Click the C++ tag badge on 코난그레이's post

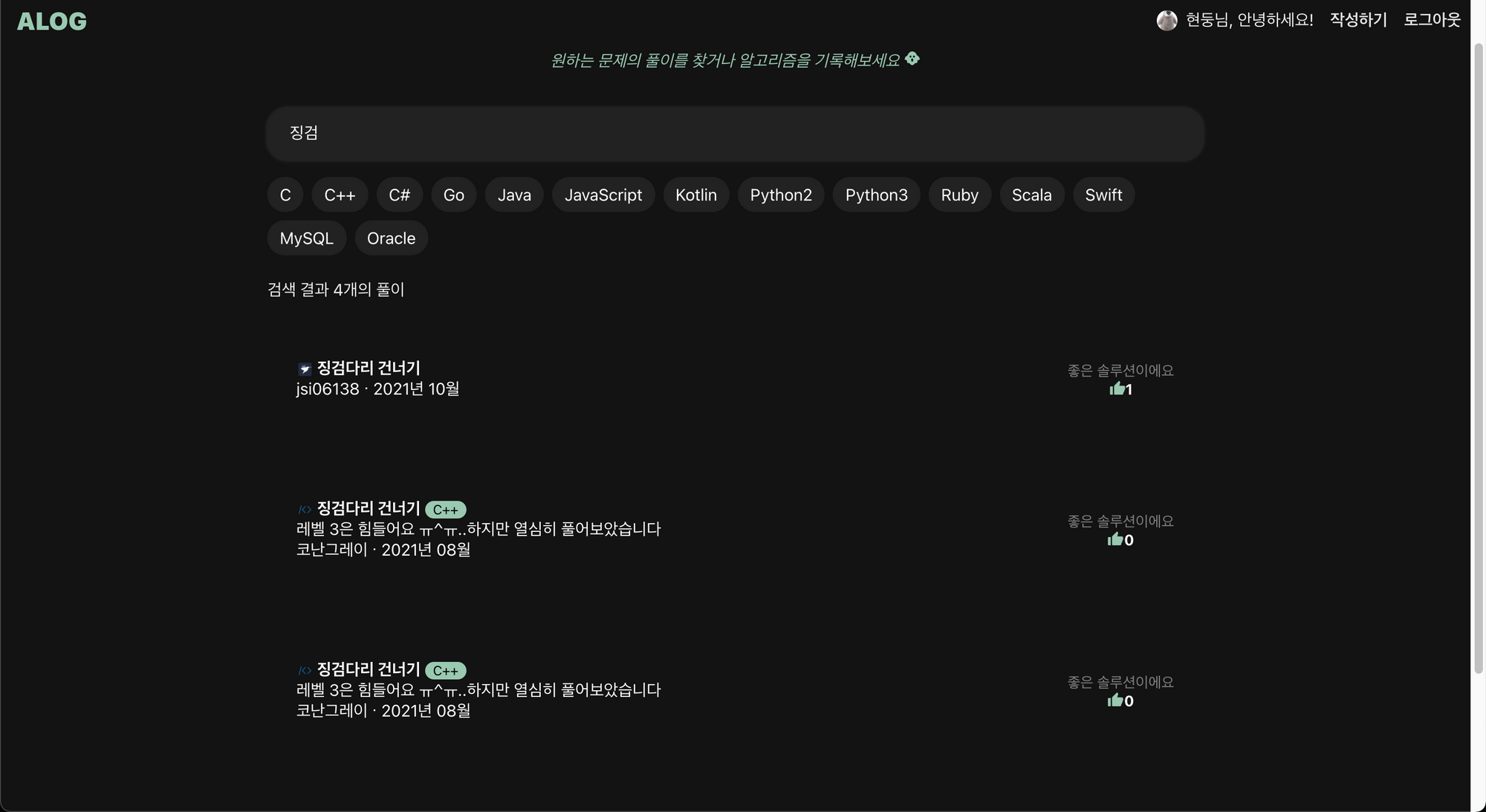pyautogui.click(x=445, y=509)
